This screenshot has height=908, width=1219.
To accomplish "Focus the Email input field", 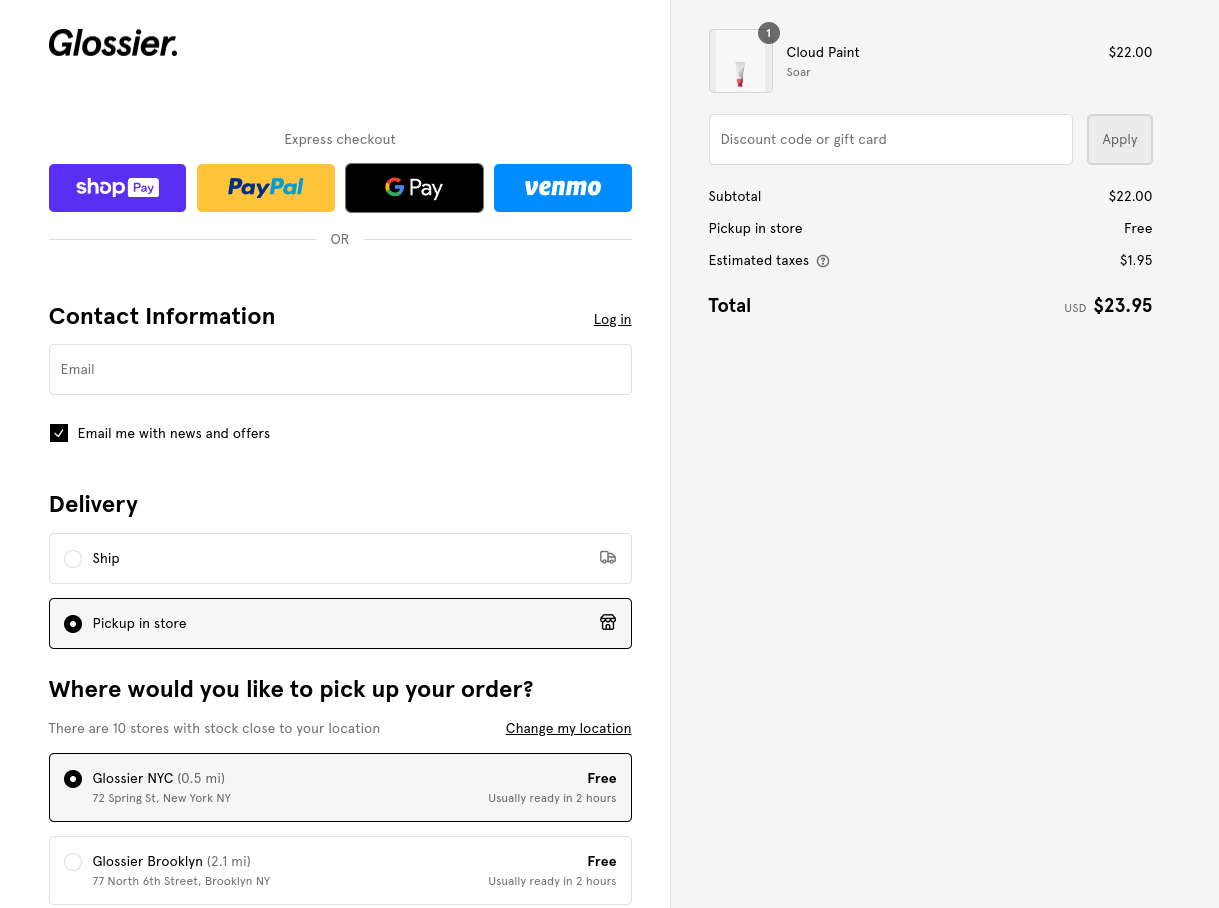I will point(340,370).
